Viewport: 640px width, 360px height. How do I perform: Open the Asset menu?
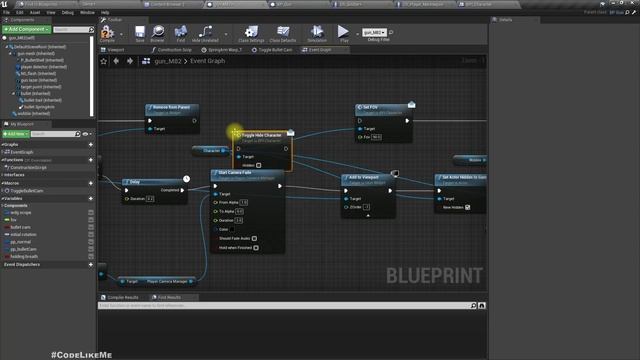point(35,13)
